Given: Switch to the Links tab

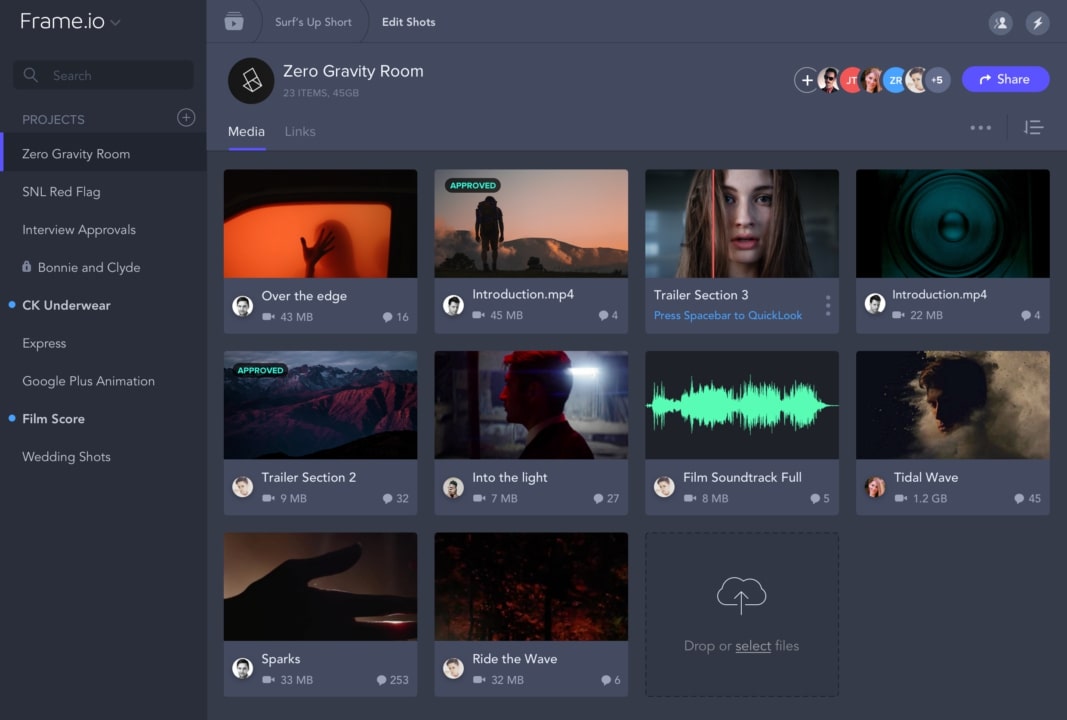Looking at the screenshot, I should pyautogui.click(x=300, y=131).
